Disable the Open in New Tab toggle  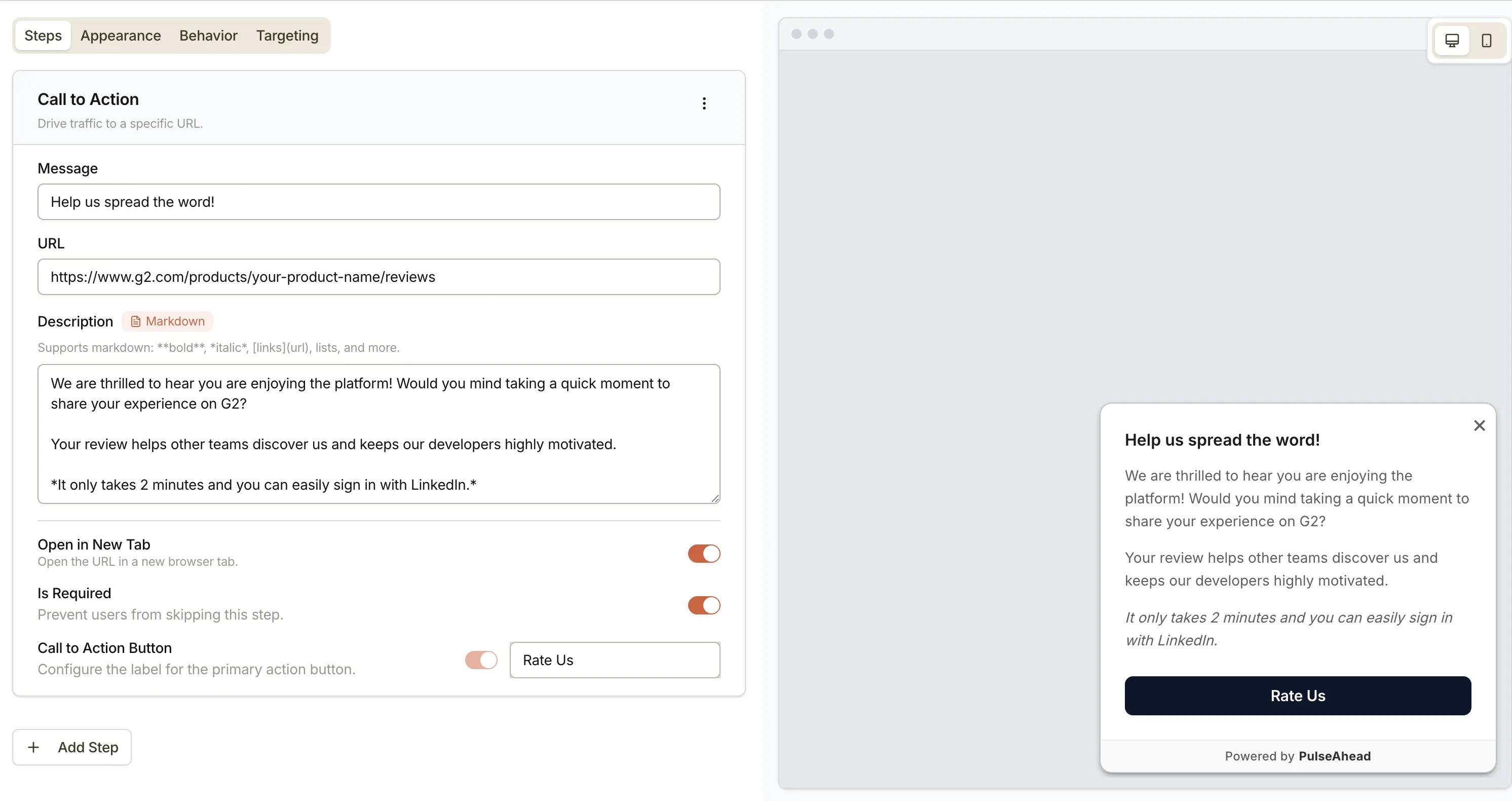pyautogui.click(x=704, y=553)
